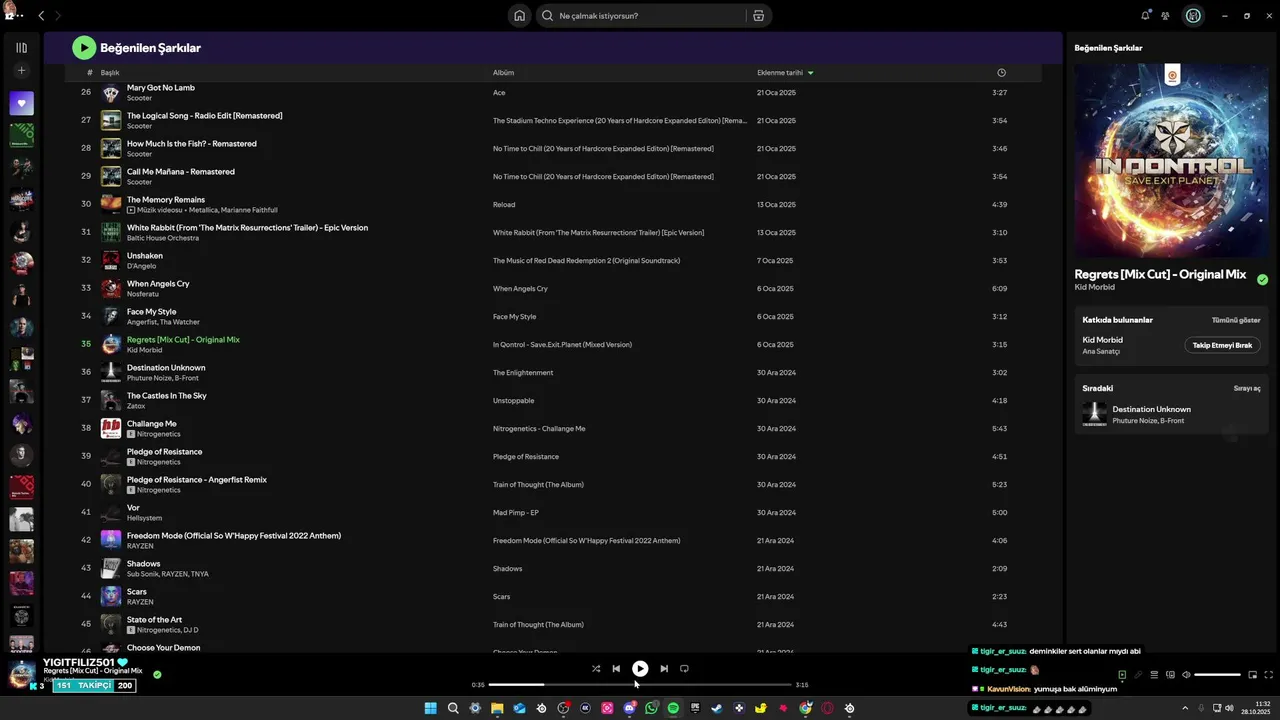The image size is (1280, 720).
Task: Open Spotify from the Windows taskbar
Action: pos(673,708)
